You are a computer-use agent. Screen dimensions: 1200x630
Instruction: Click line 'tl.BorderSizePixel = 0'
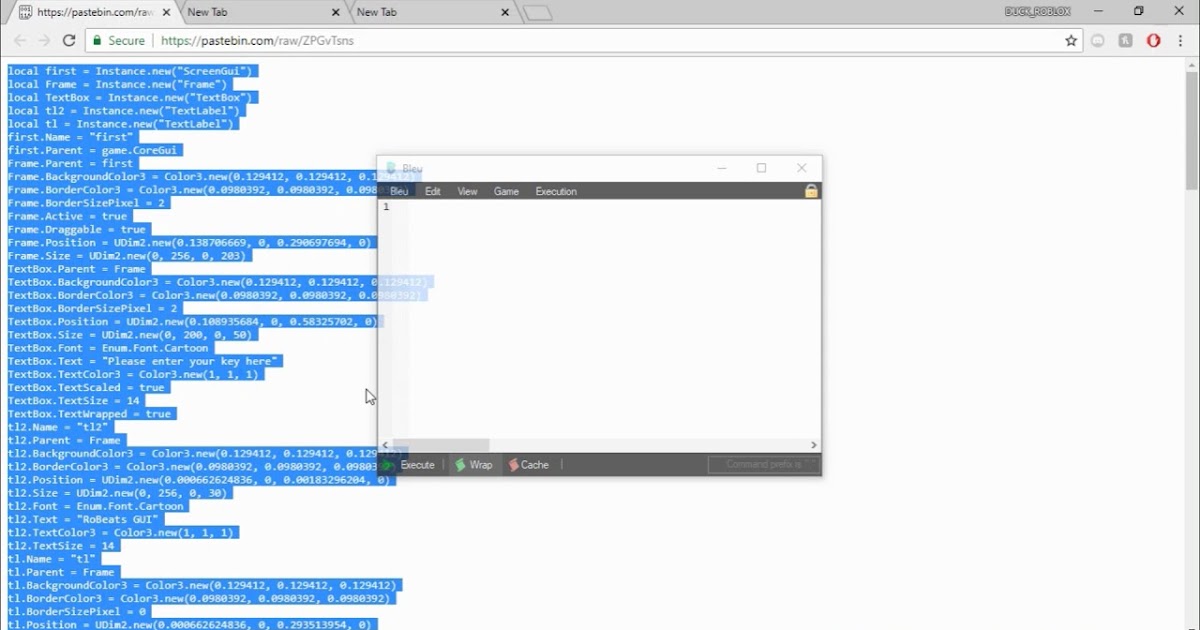coord(78,611)
